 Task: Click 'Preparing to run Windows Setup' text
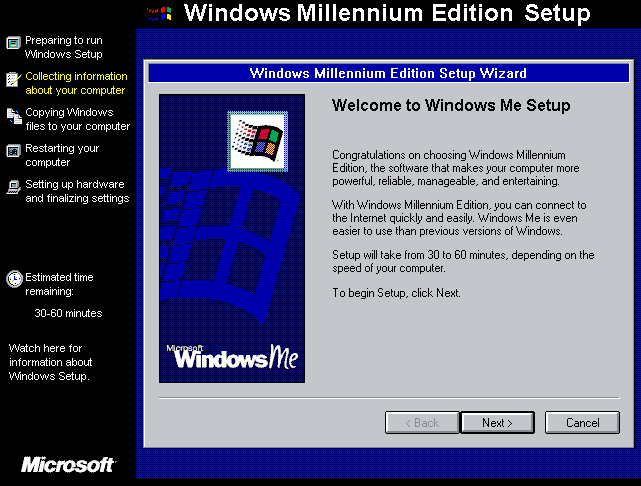(x=63, y=47)
